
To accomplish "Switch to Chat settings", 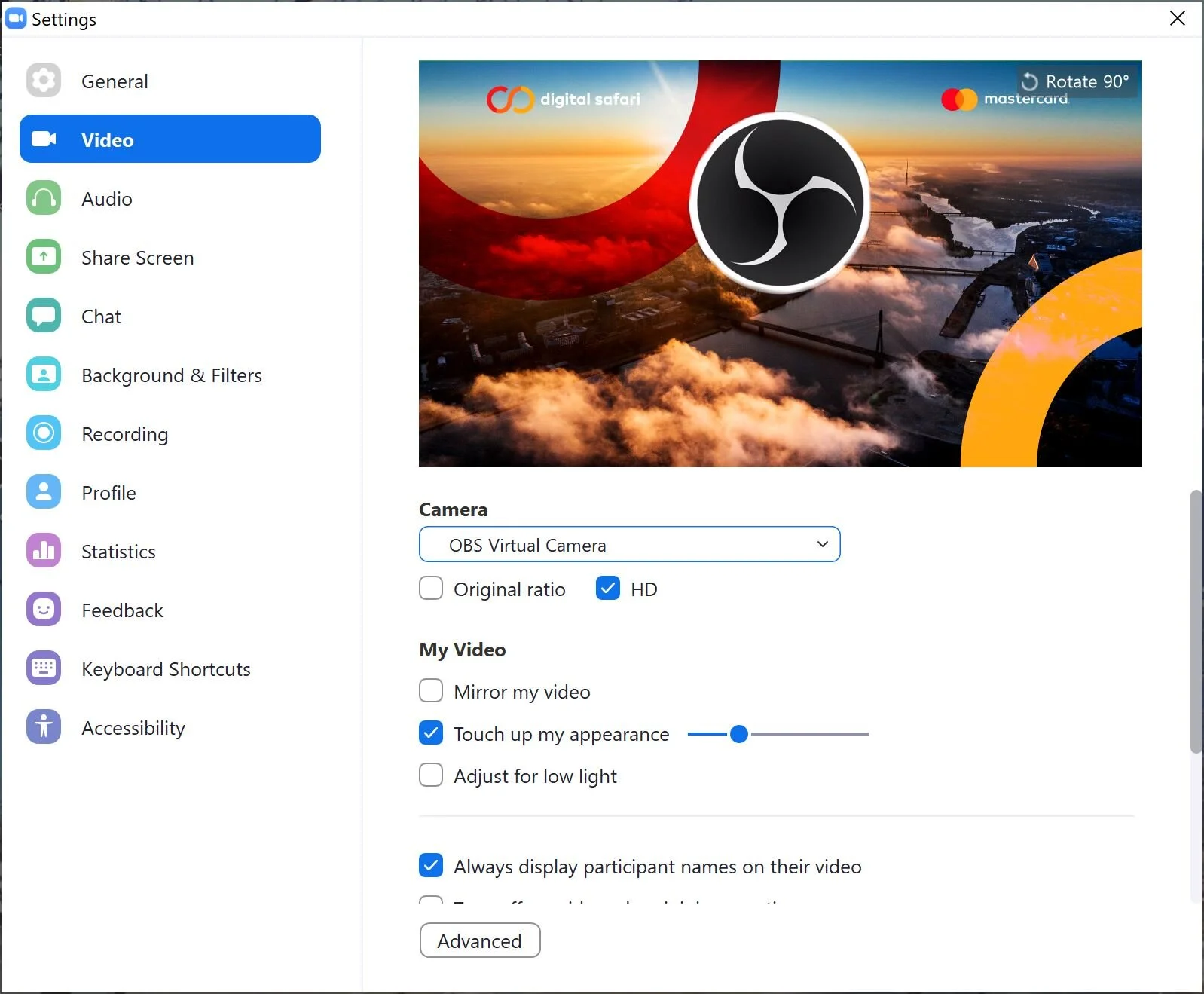I will pyautogui.click(x=170, y=316).
